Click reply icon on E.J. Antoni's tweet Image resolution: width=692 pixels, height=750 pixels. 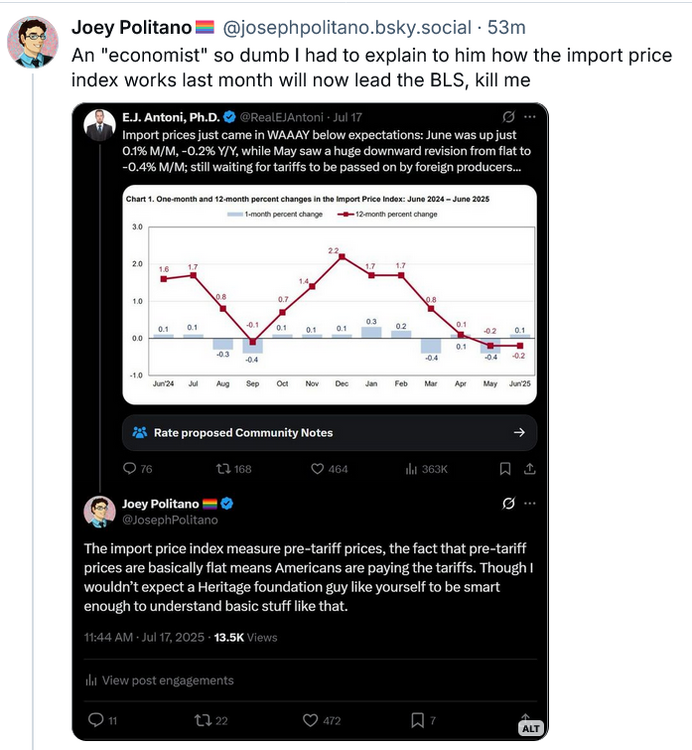click(x=129, y=468)
